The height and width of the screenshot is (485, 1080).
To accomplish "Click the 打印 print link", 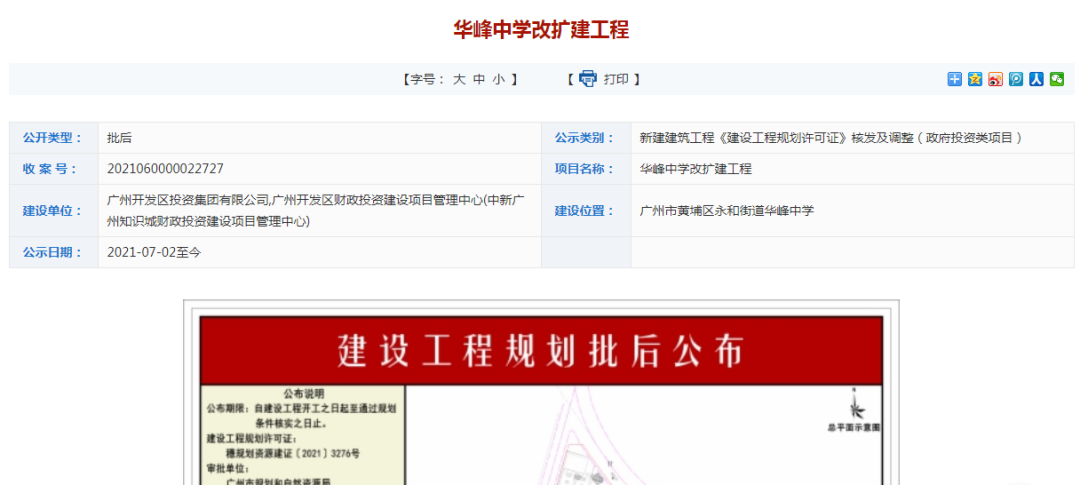I will tap(616, 79).
